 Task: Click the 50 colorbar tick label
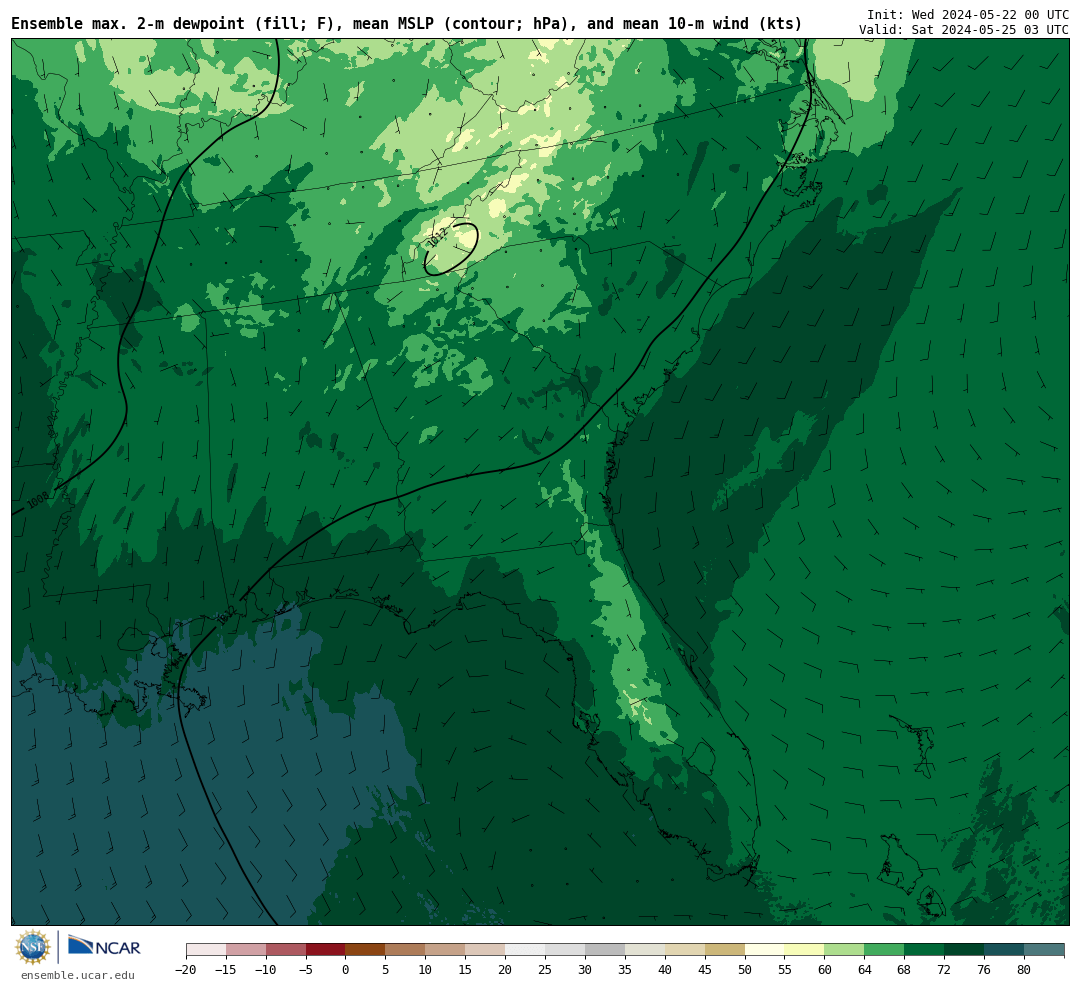(745, 969)
